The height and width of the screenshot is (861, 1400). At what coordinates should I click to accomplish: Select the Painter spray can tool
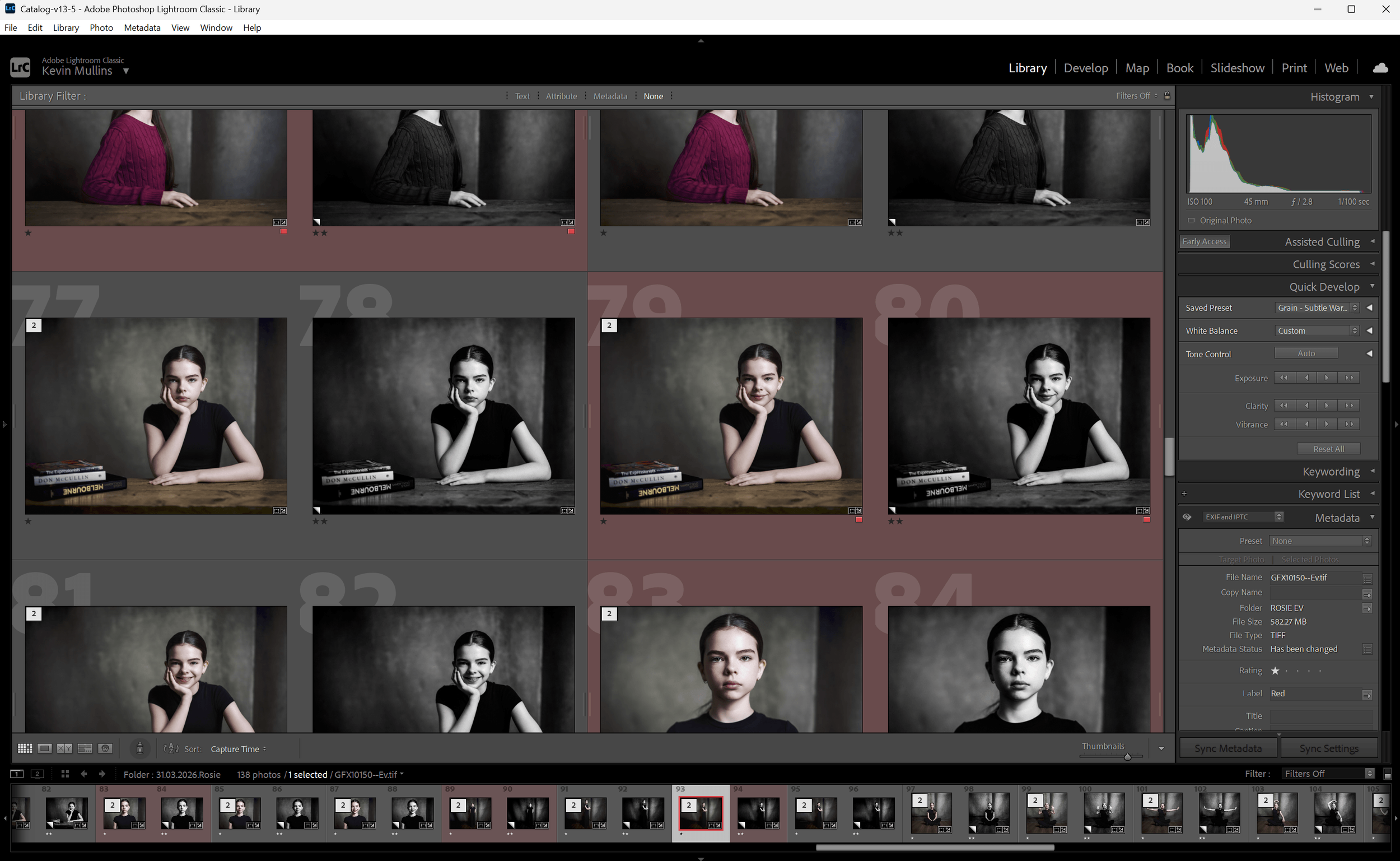coord(140,748)
